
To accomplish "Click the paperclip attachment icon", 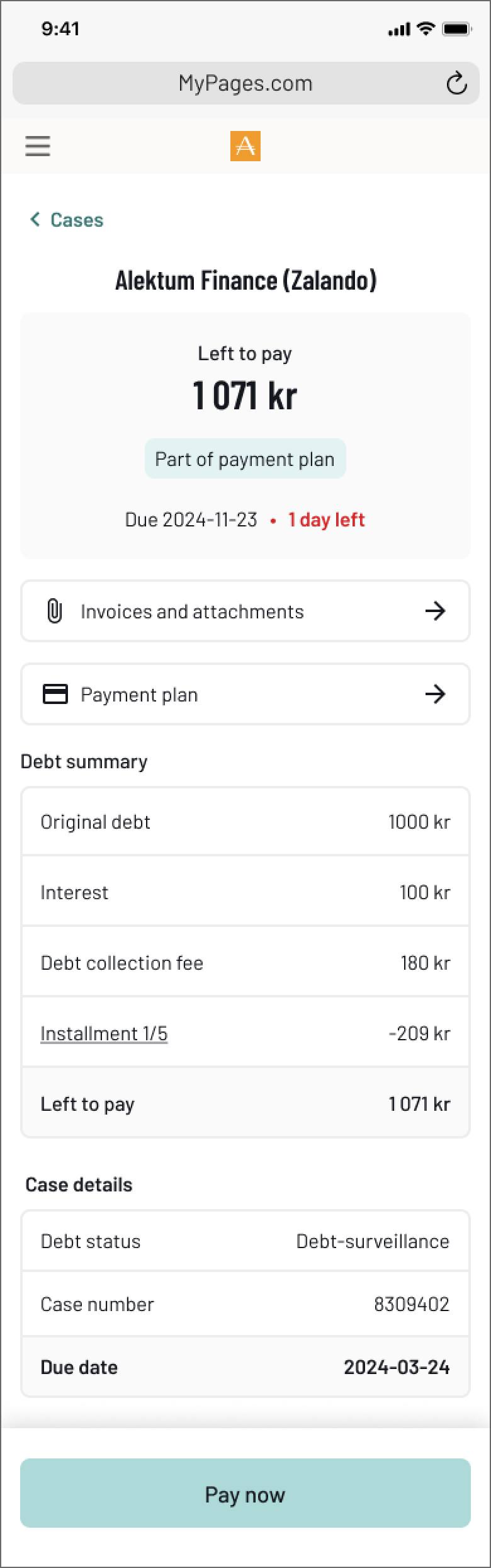I will 55,611.
